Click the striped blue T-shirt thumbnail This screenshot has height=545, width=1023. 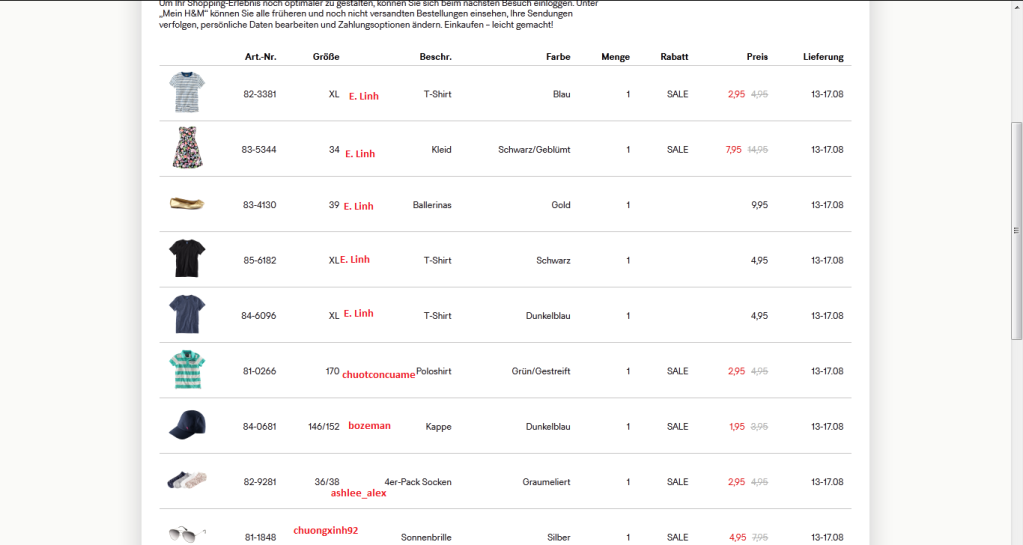(x=186, y=93)
